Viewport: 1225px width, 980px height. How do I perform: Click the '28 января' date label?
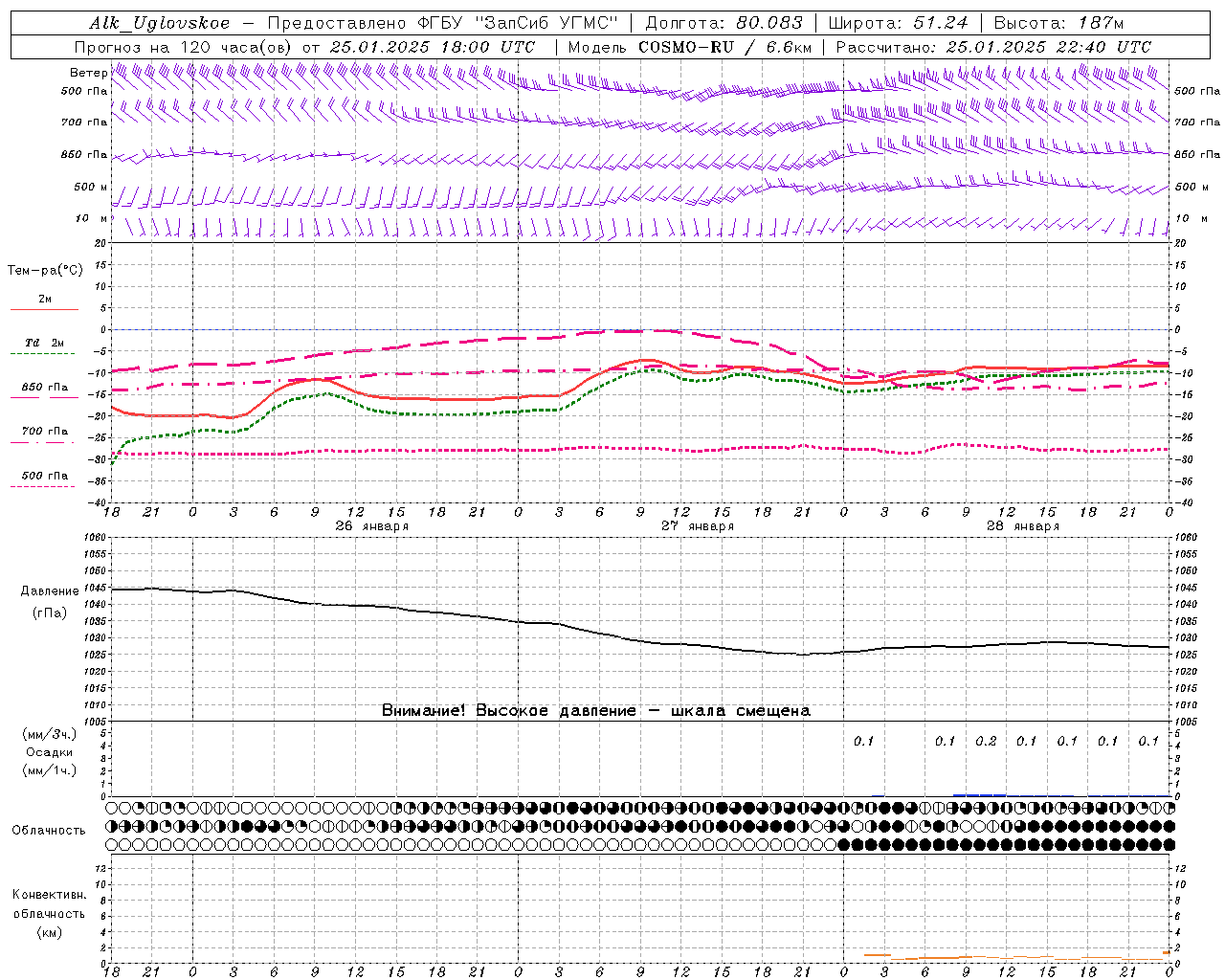(1023, 526)
